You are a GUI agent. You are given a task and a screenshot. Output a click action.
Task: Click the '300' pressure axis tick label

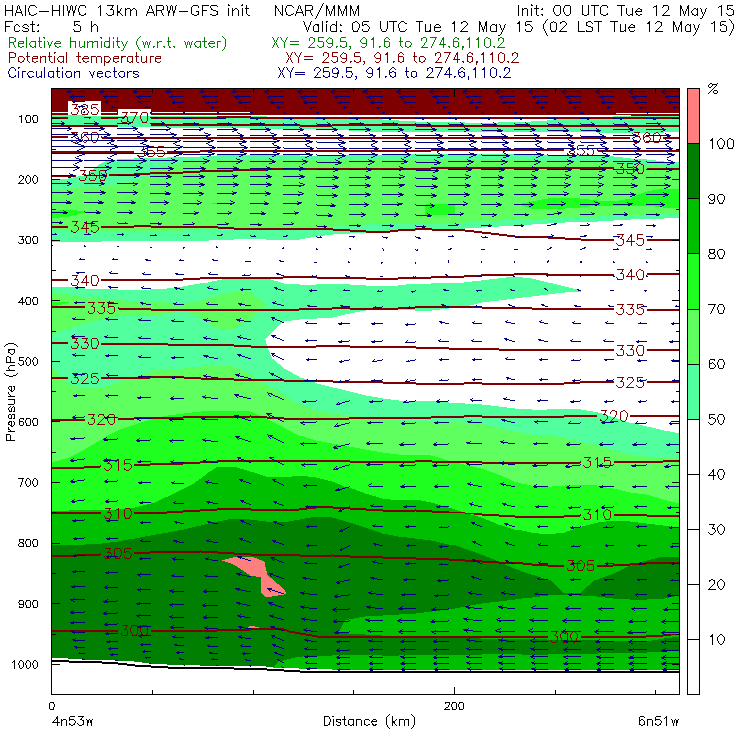(x=28, y=240)
